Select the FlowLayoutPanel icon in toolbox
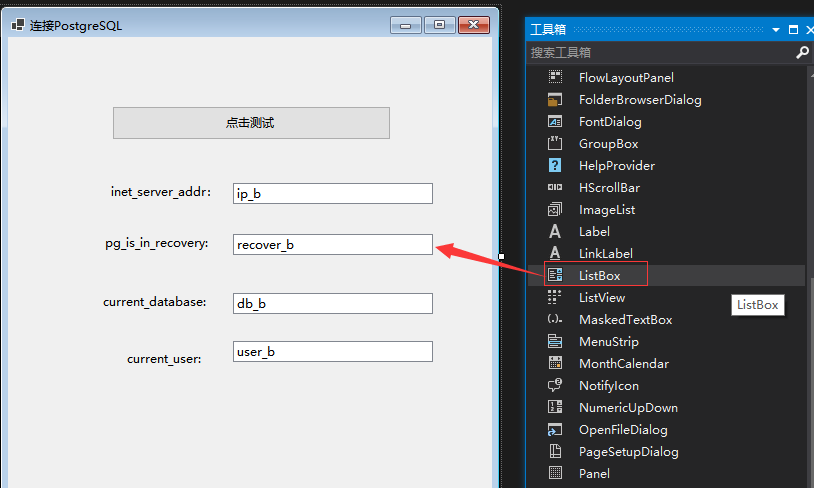 tap(555, 77)
